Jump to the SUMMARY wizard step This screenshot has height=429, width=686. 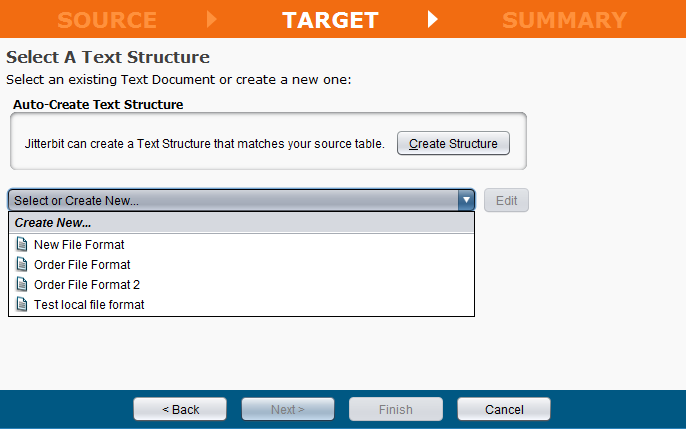564,19
